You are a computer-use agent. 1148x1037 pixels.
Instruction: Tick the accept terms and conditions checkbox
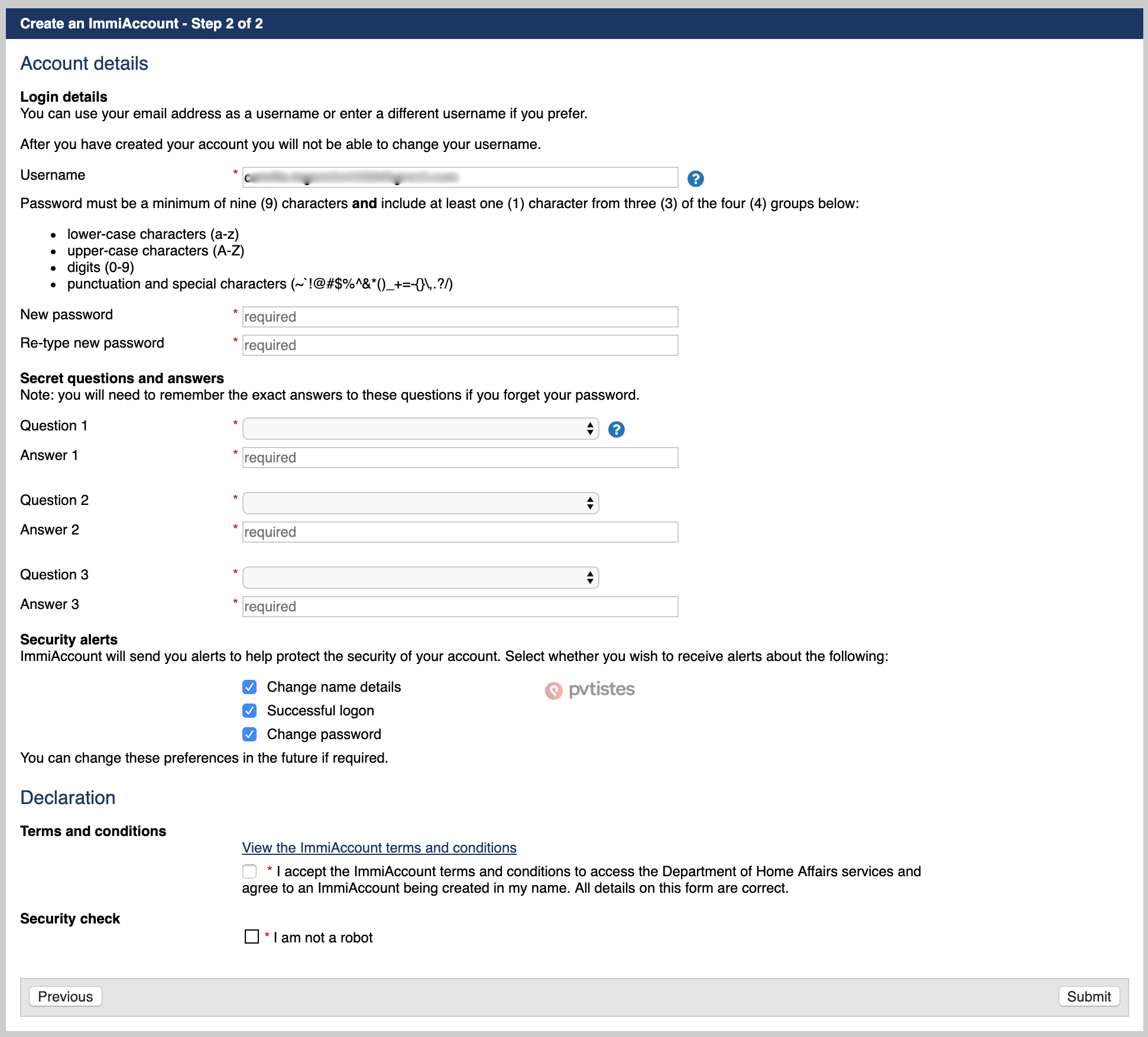(x=249, y=871)
